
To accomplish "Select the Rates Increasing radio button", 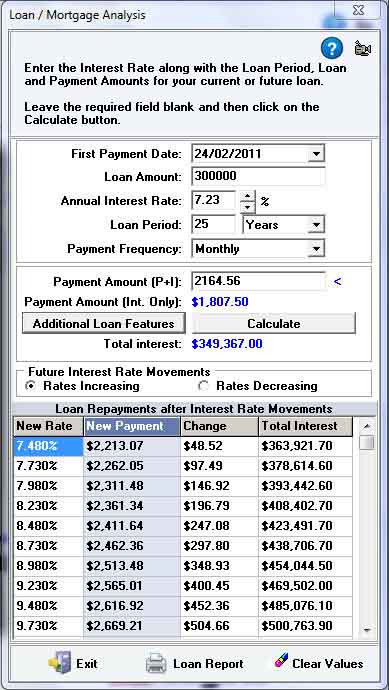I will point(31,386).
